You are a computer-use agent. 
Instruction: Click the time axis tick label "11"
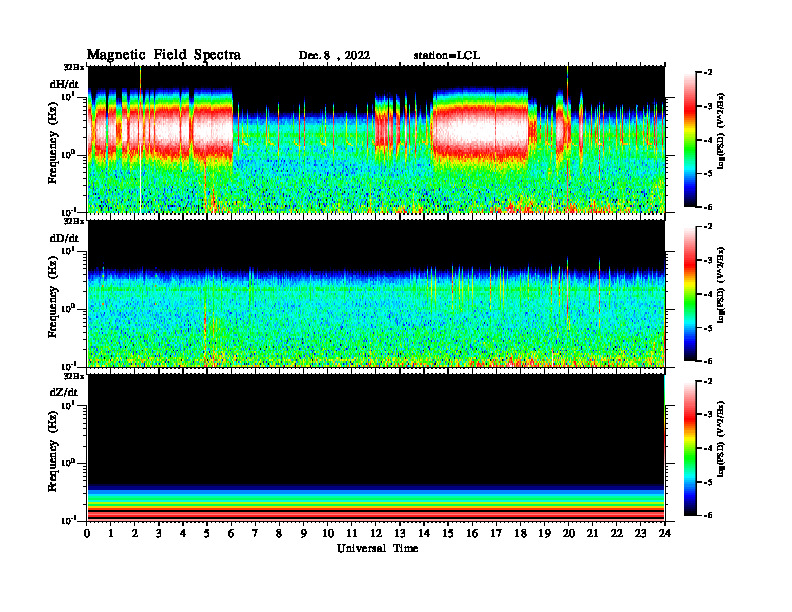[352, 533]
